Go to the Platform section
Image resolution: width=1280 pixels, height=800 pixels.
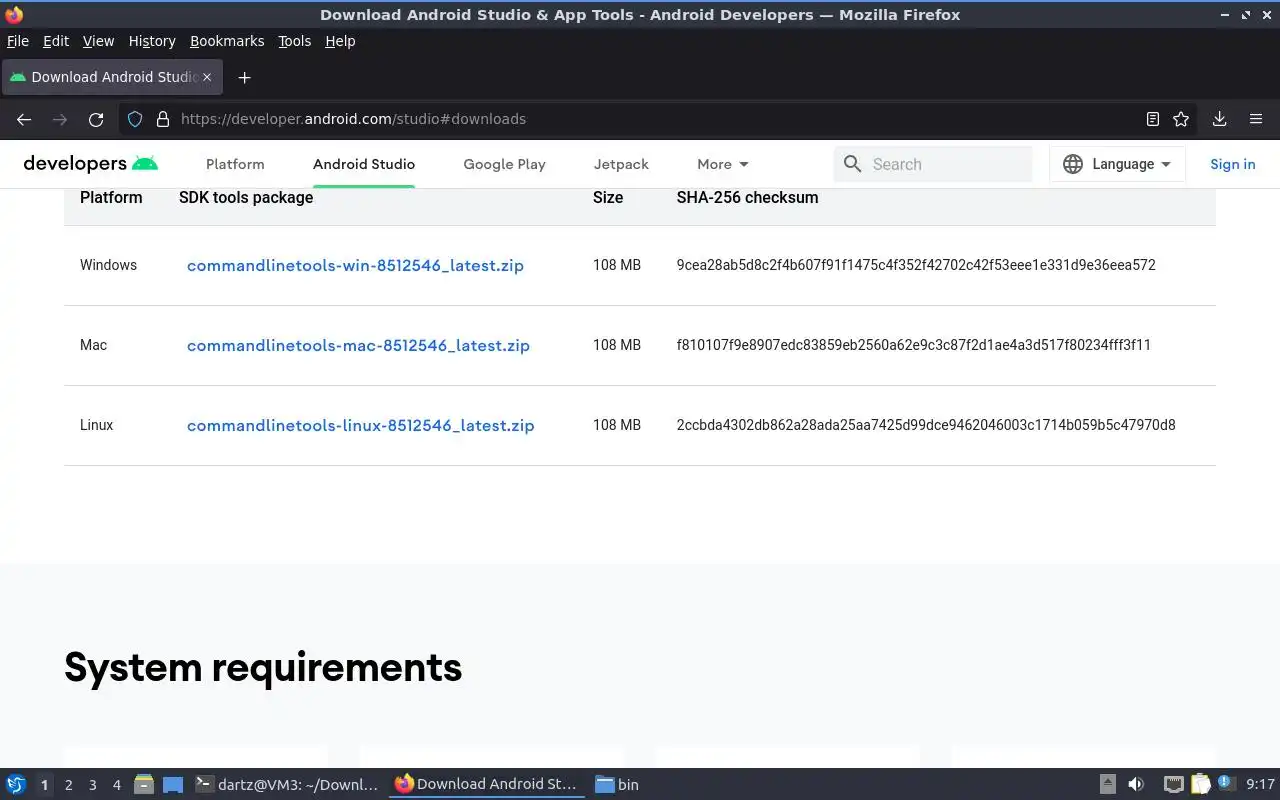[x=235, y=164]
